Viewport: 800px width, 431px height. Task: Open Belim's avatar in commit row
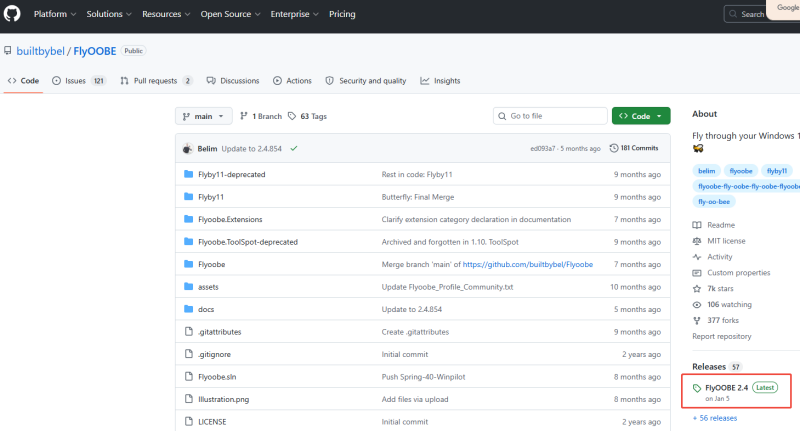[187, 148]
